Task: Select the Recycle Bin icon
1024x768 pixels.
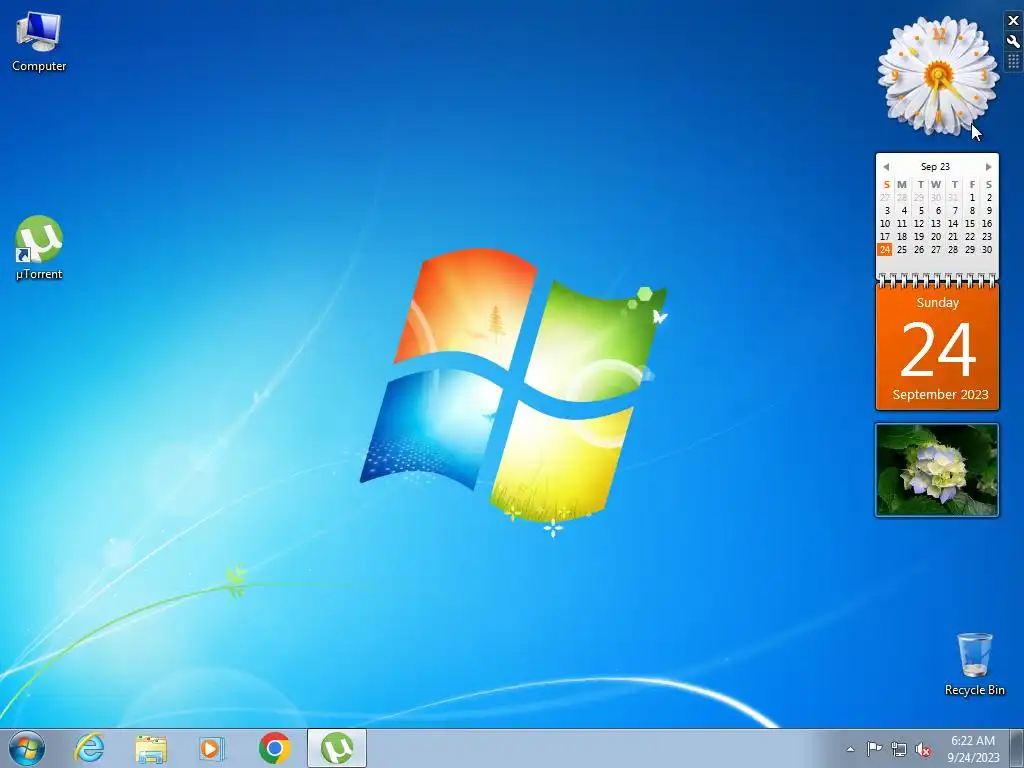Action: tap(974, 664)
